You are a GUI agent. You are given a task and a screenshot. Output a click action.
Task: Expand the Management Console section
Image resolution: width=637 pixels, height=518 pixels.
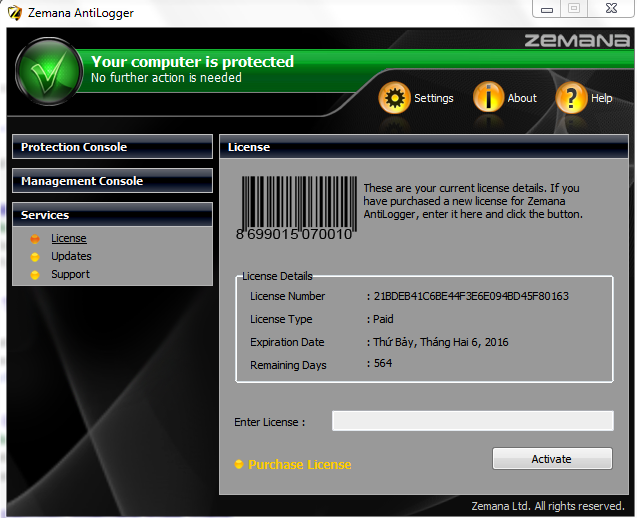[x=113, y=181]
